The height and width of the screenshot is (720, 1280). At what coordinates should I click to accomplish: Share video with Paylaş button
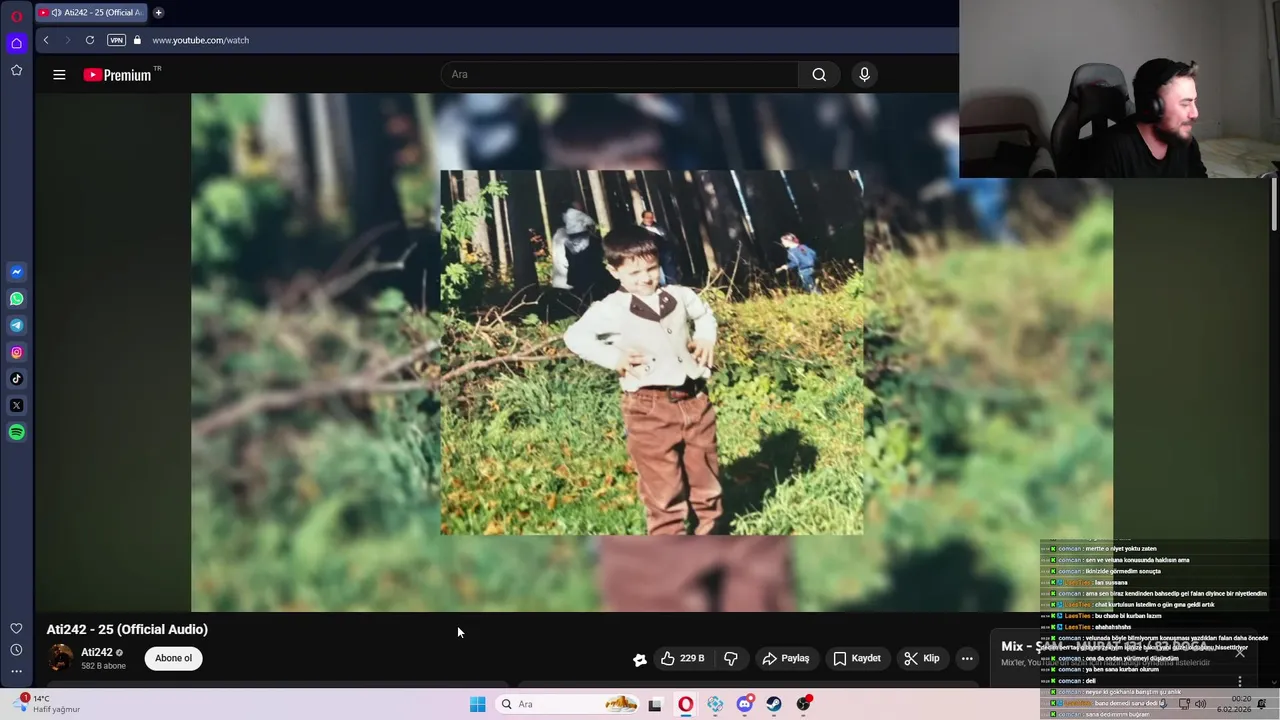pos(786,659)
